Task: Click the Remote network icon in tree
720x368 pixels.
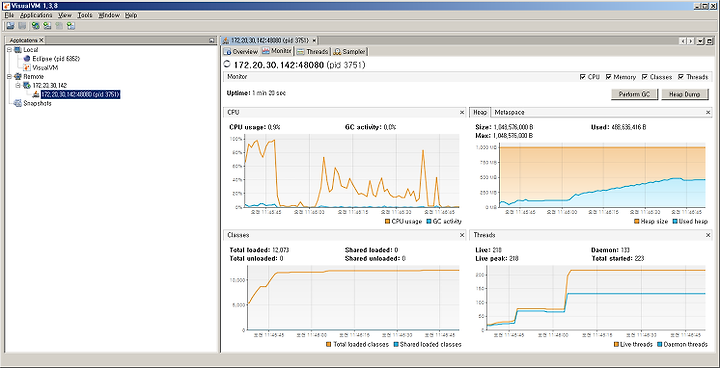Action: pyautogui.click(x=18, y=76)
